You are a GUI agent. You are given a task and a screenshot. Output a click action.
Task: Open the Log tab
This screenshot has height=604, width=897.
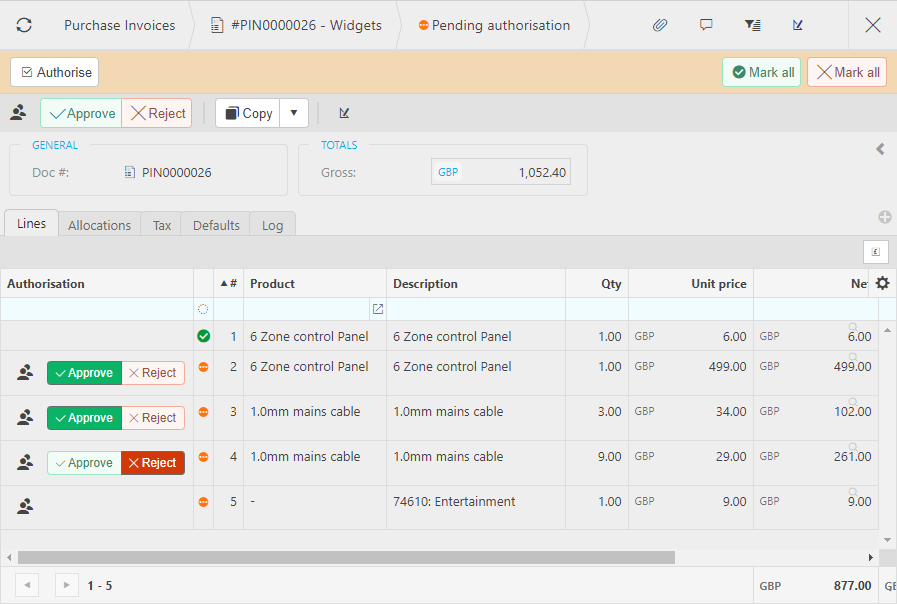tap(272, 225)
